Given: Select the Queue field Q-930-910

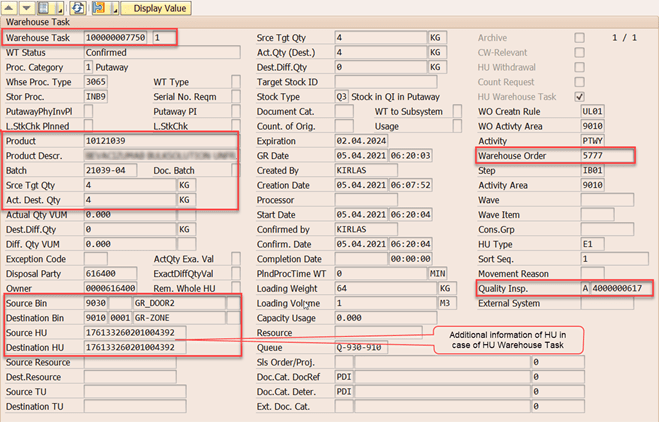Looking at the screenshot, I should 360,347.
